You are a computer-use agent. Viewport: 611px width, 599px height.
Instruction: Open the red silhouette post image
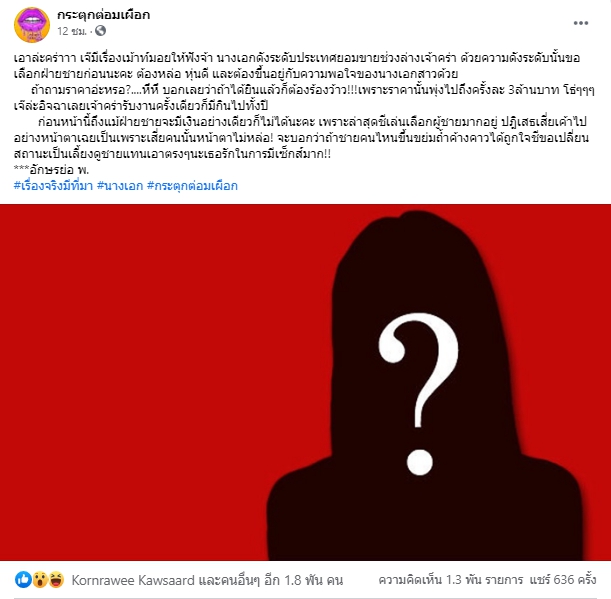[306, 382]
